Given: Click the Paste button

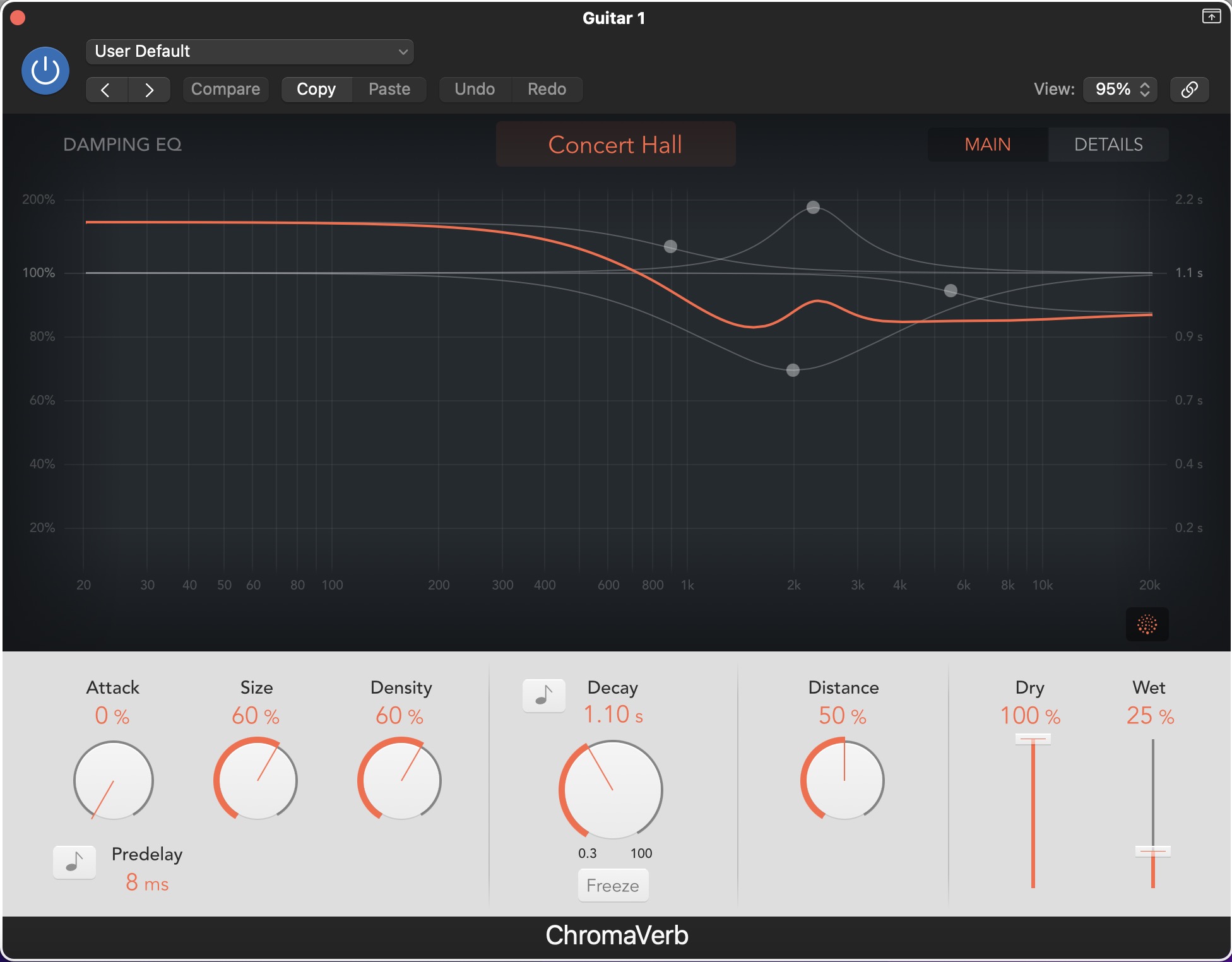Looking at the screenshot, I should 389,89.
